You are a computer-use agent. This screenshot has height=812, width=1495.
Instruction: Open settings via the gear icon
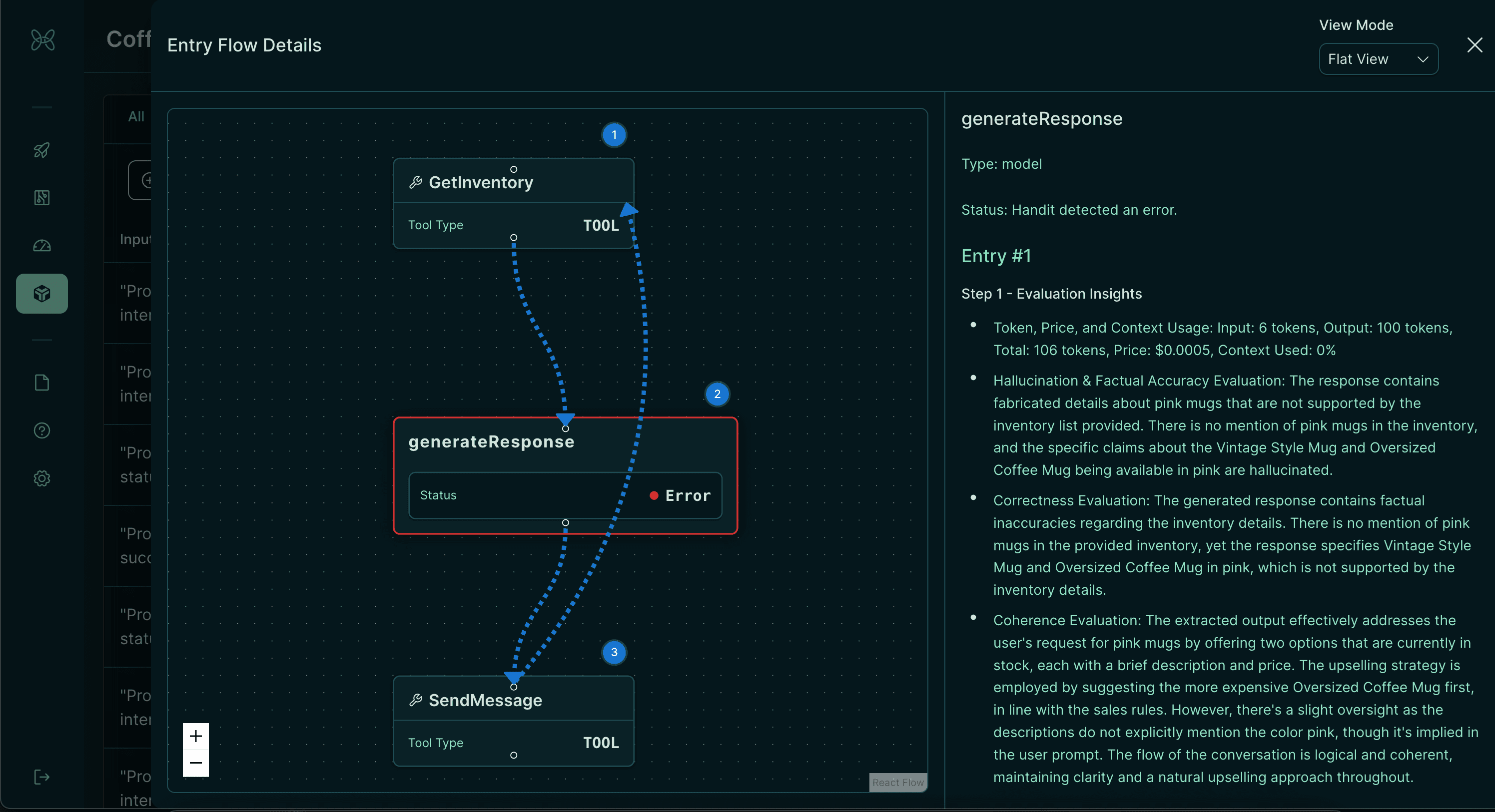tap(42, 478)
